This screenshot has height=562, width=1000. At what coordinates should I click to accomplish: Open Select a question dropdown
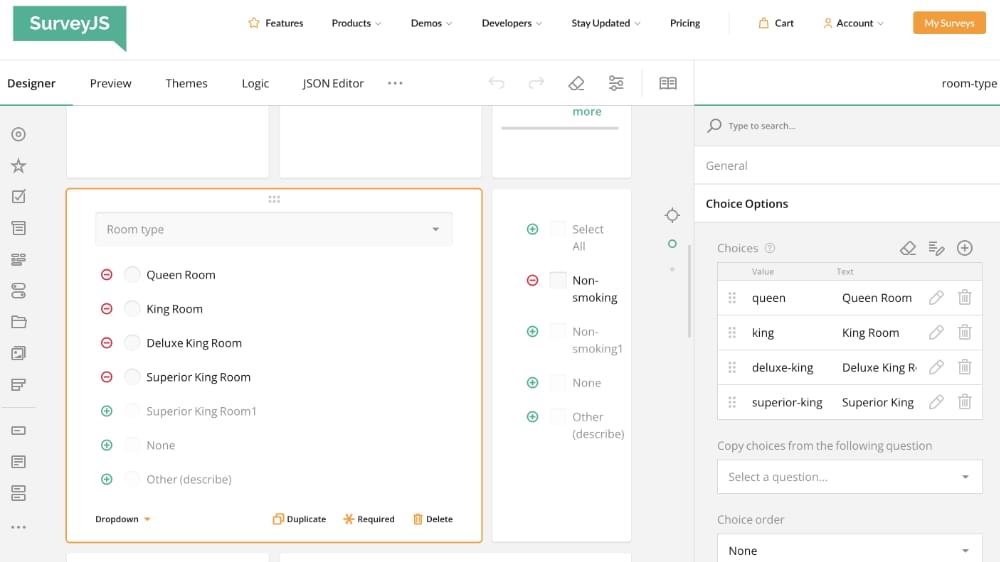coord(849,477)
